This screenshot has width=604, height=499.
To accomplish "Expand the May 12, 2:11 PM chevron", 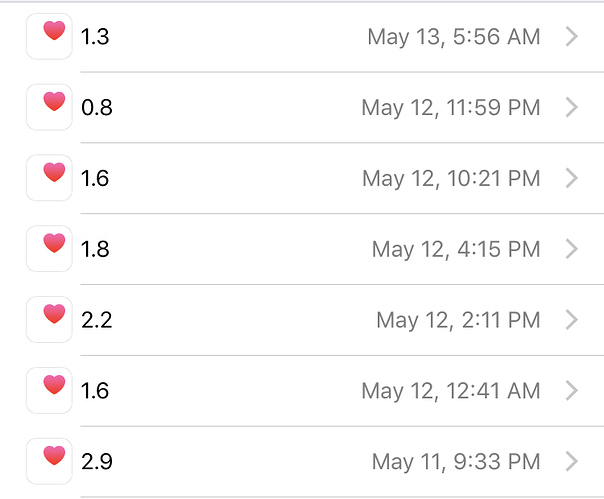I will point(572,320).
